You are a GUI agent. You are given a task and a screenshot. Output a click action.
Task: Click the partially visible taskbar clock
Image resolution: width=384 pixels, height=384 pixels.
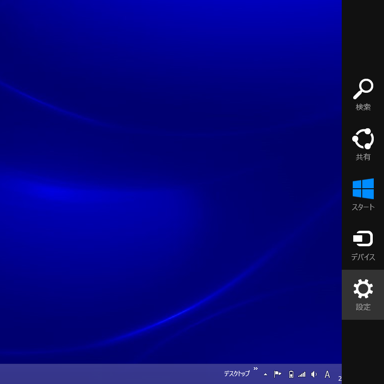pos(340,378)
